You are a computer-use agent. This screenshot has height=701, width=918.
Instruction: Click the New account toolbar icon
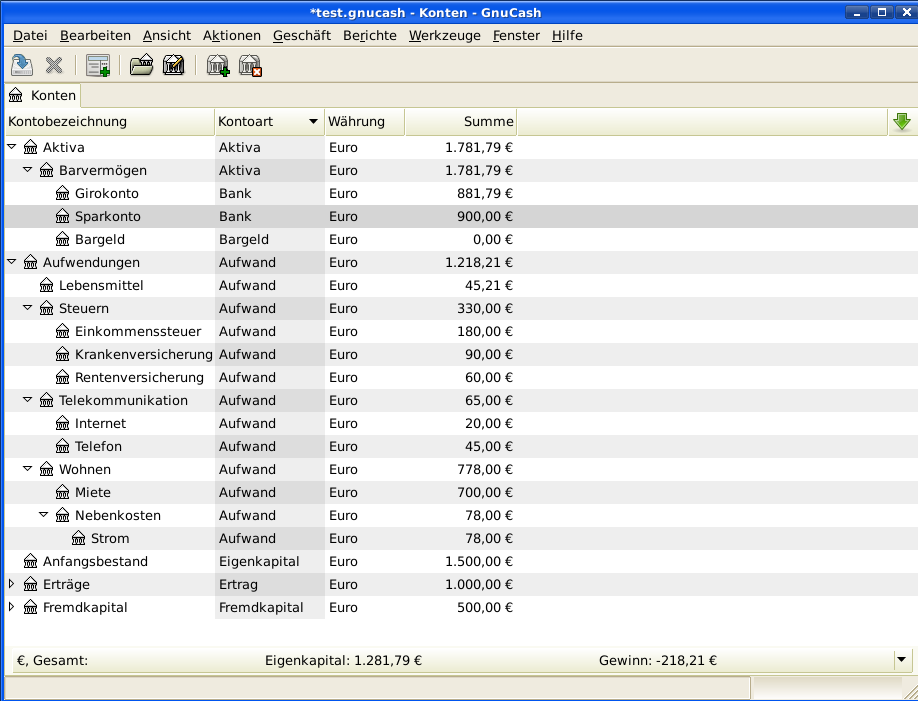217,66
